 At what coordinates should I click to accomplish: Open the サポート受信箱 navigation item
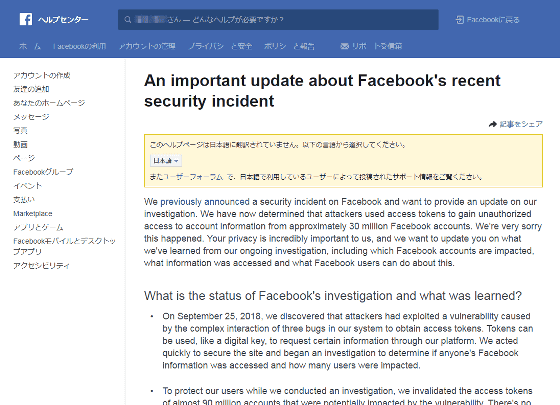[x=371, y=46]
